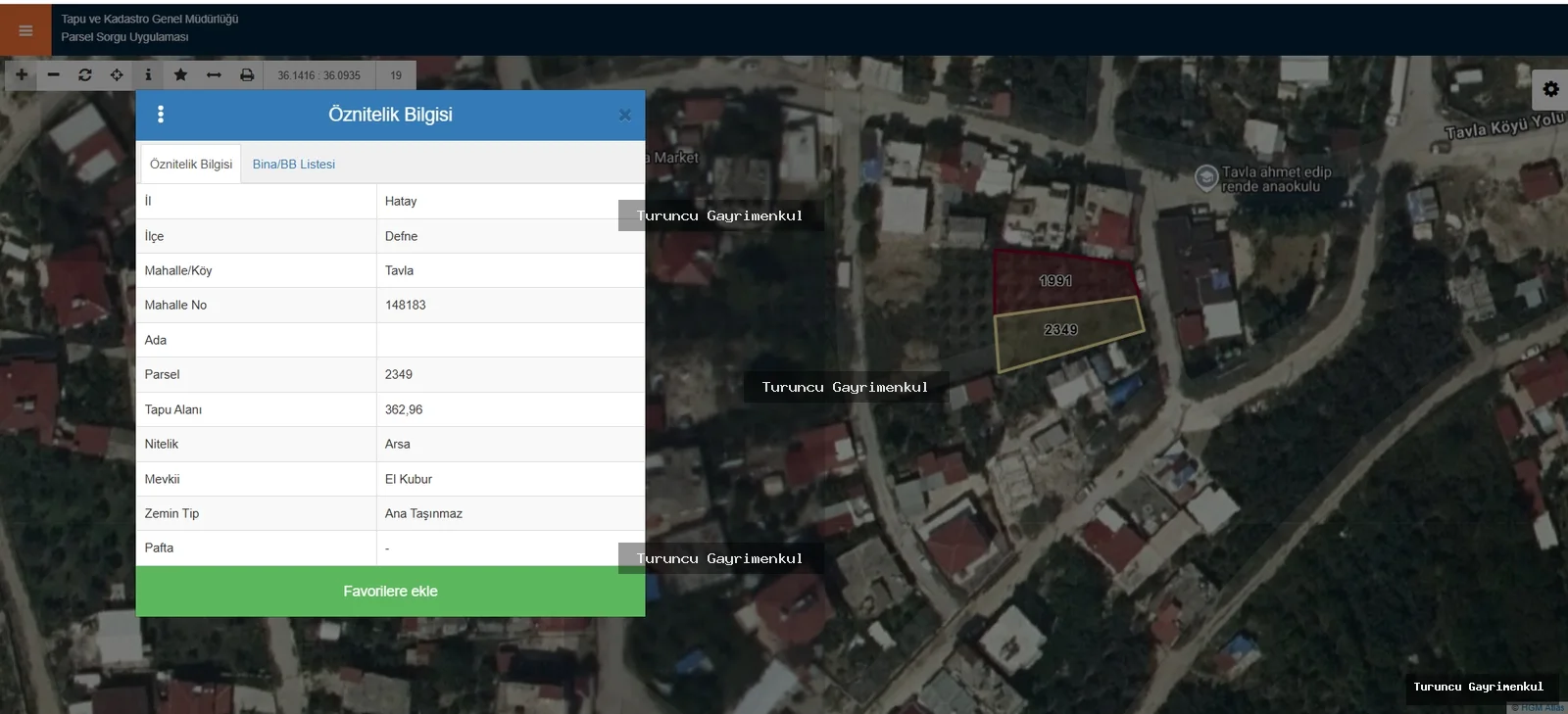The width and height of the screenshot is (1568, 714).
Task: Click the Tavla ahmet edip map marker
Action: (x=1206, y=178)
